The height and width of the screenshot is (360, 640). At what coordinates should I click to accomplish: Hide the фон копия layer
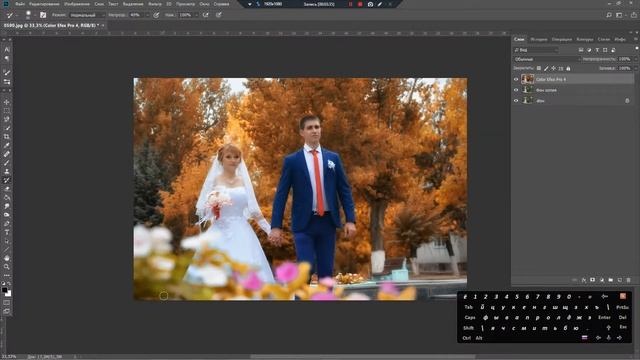coord(516,90)
